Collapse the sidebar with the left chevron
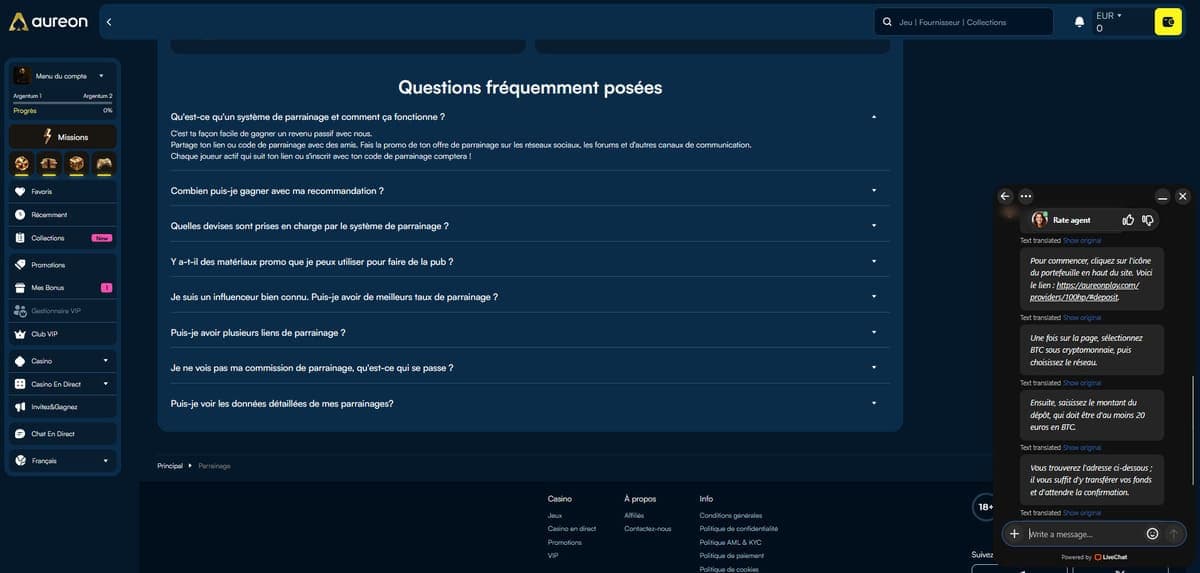Viewport: 1200px width, 573px height. 108,21
